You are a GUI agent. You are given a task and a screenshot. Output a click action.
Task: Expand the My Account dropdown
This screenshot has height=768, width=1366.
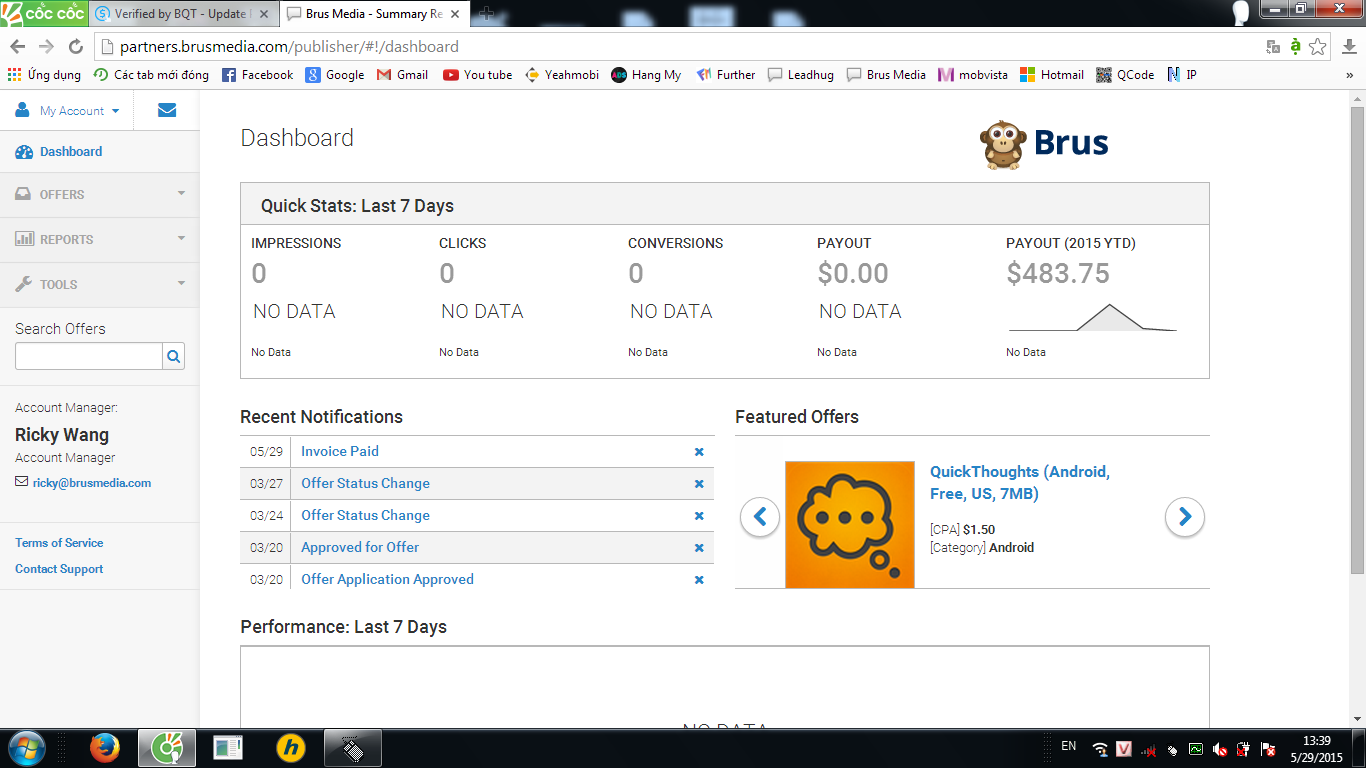67,111
